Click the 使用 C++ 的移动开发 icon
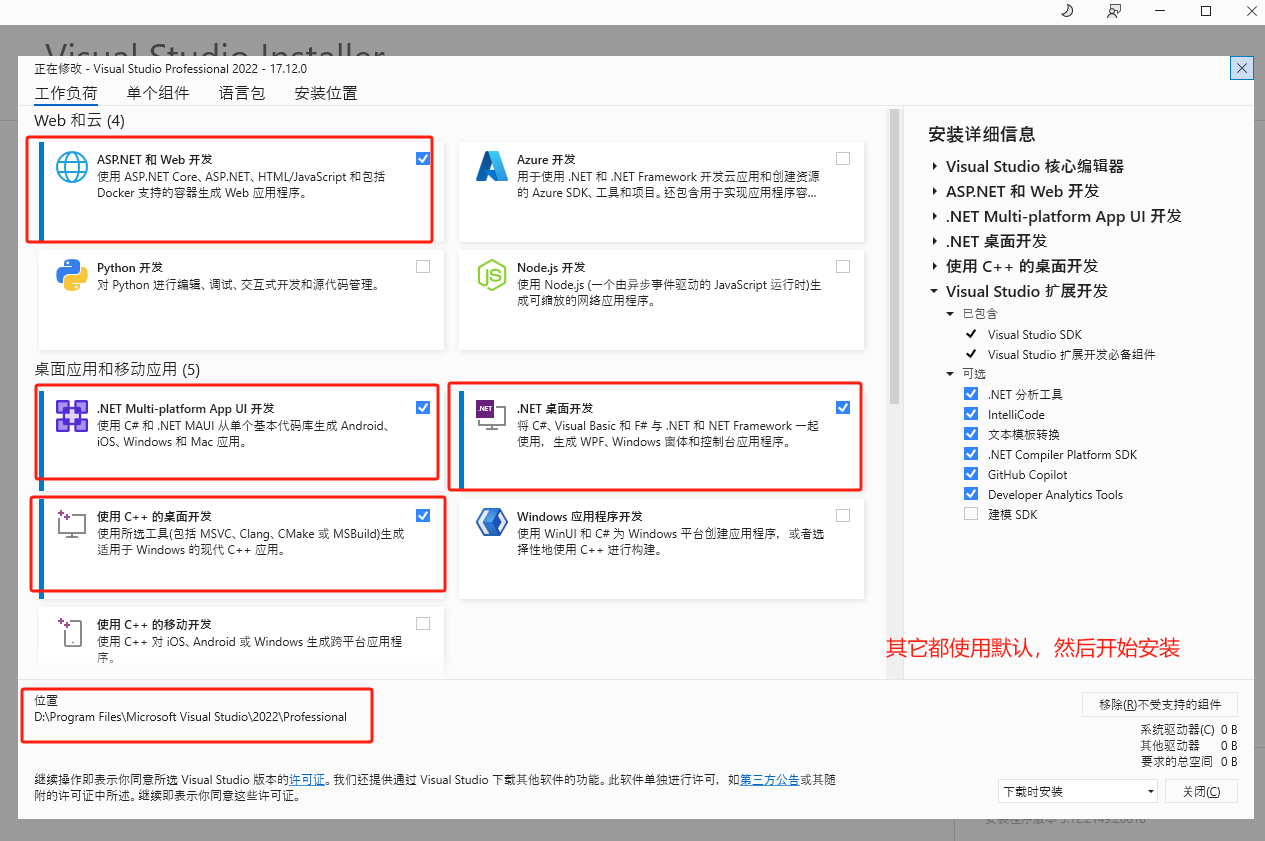 point(72,631)
